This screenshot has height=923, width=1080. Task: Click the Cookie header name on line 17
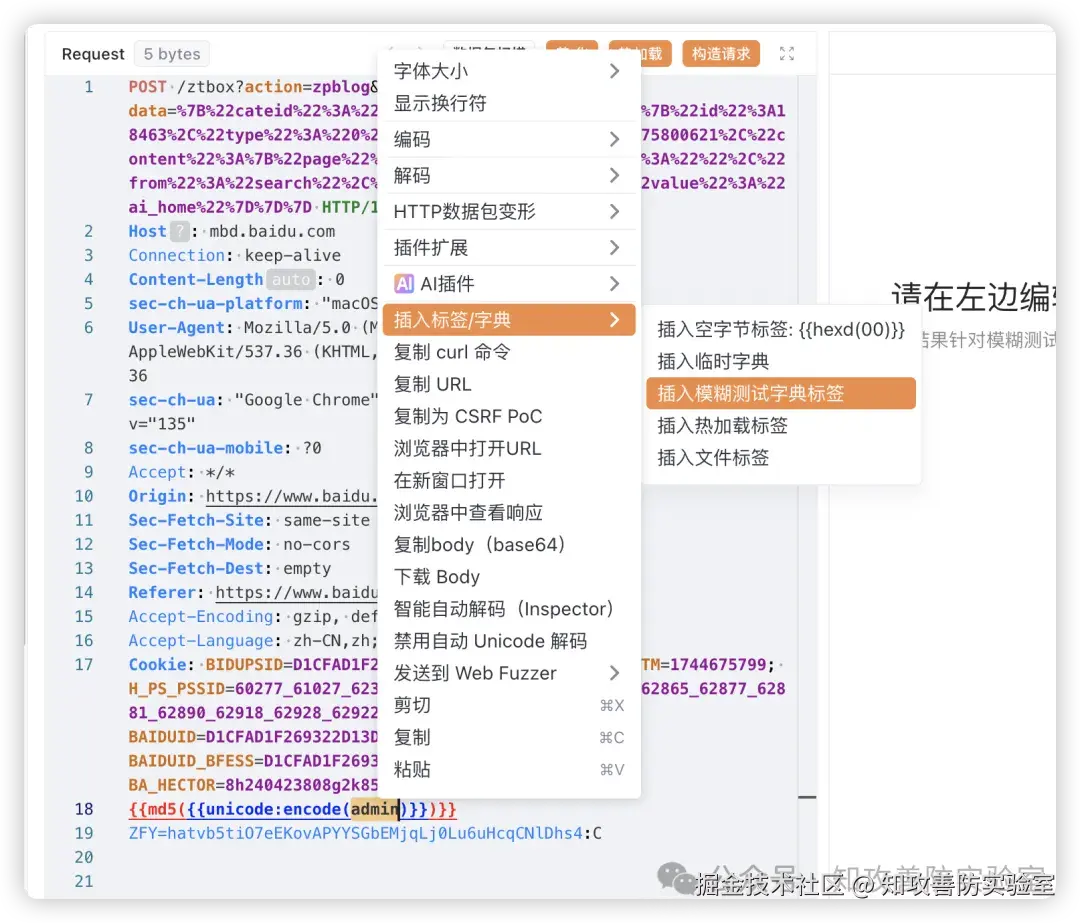(157, 665)
